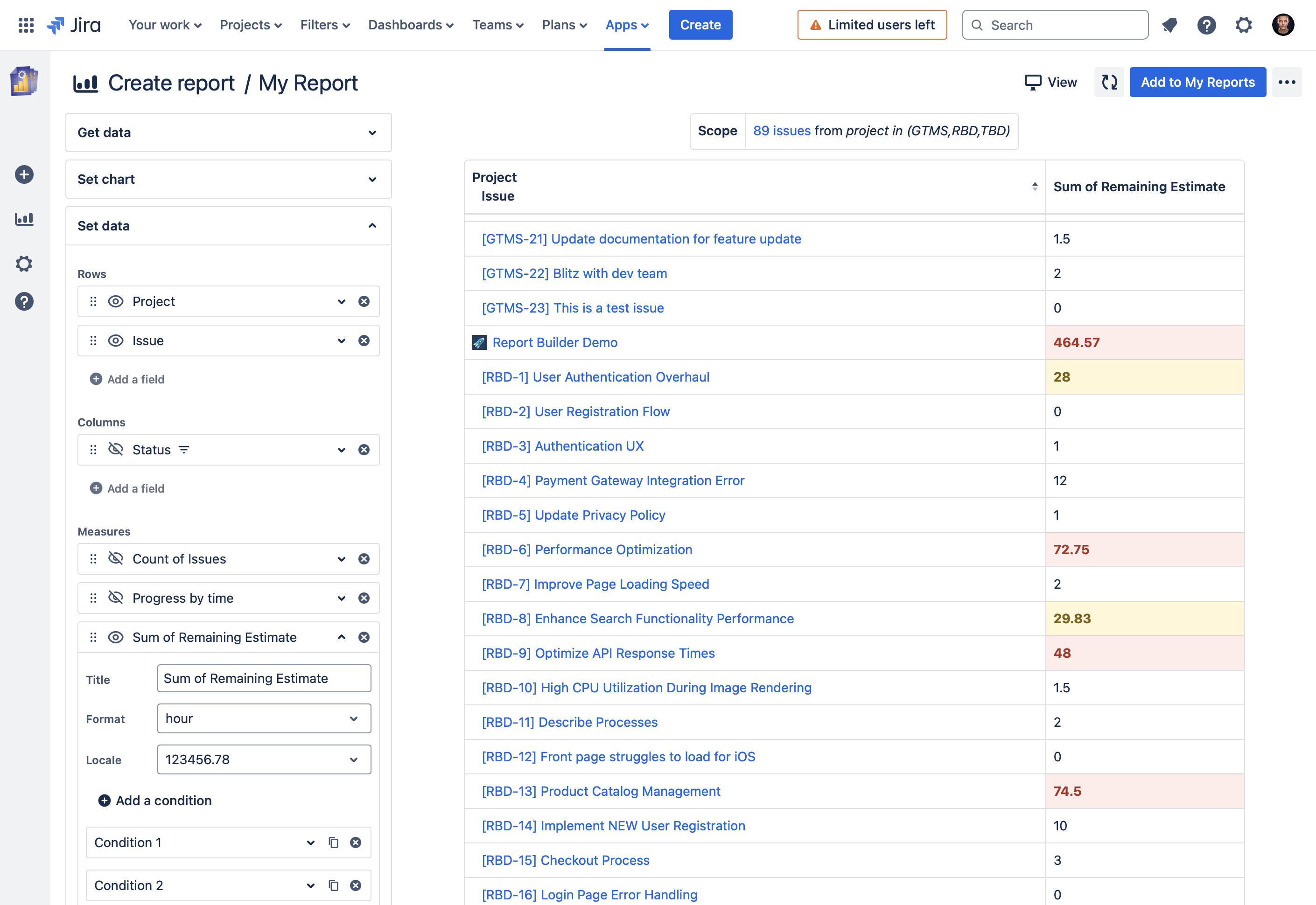
Task: Collapse the Set data section
Action: click(x=229, y=226)
